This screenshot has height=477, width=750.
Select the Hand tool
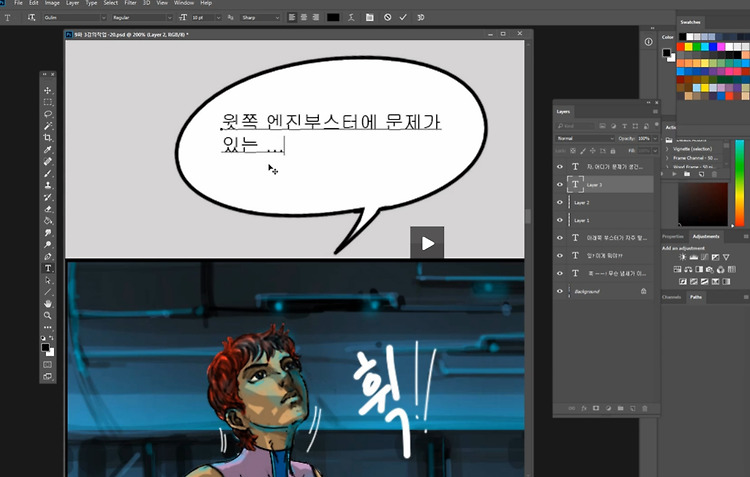48,304
